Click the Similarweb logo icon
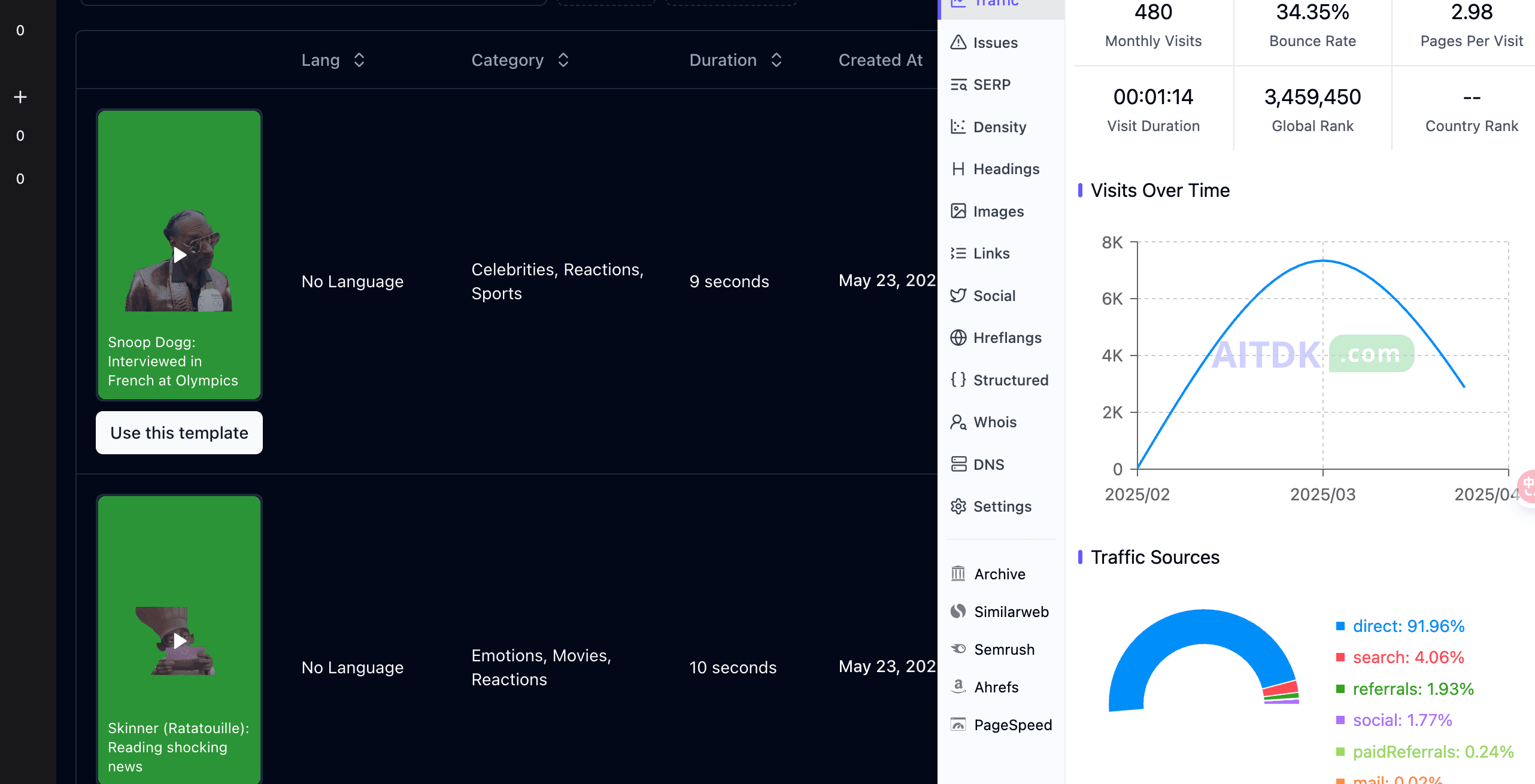This screenshot has width=1535, height=784. tap(958, 611)
